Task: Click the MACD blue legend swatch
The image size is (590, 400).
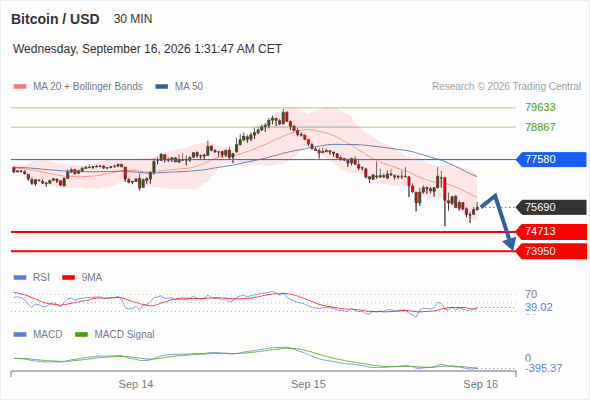Action: click(20, 334)
